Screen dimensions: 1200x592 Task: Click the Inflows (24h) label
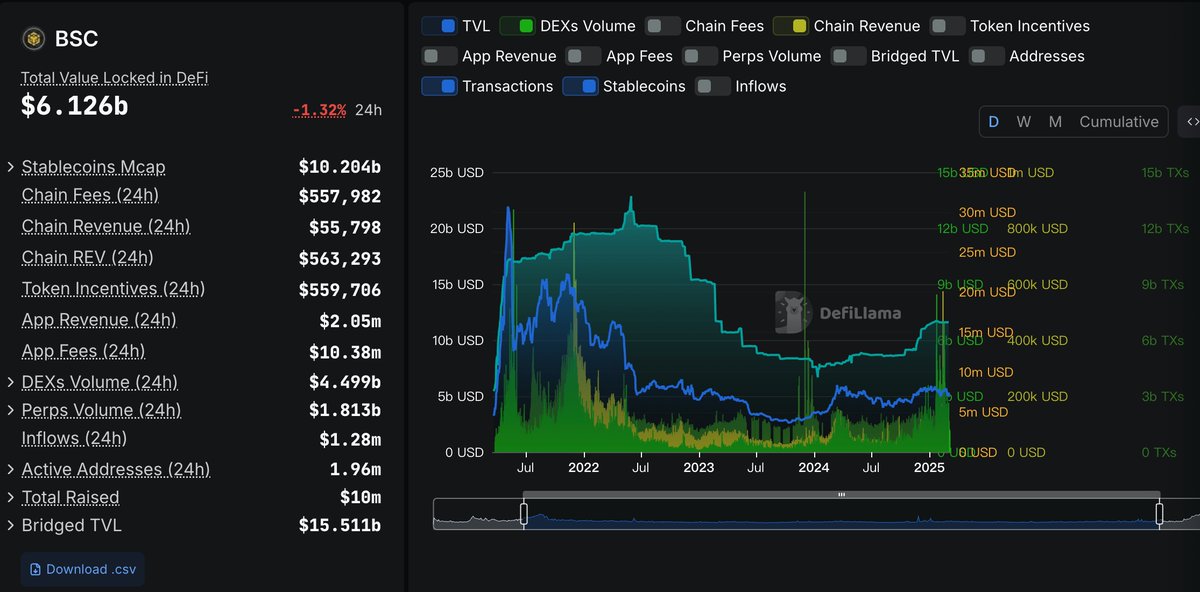tap(74, 438)
